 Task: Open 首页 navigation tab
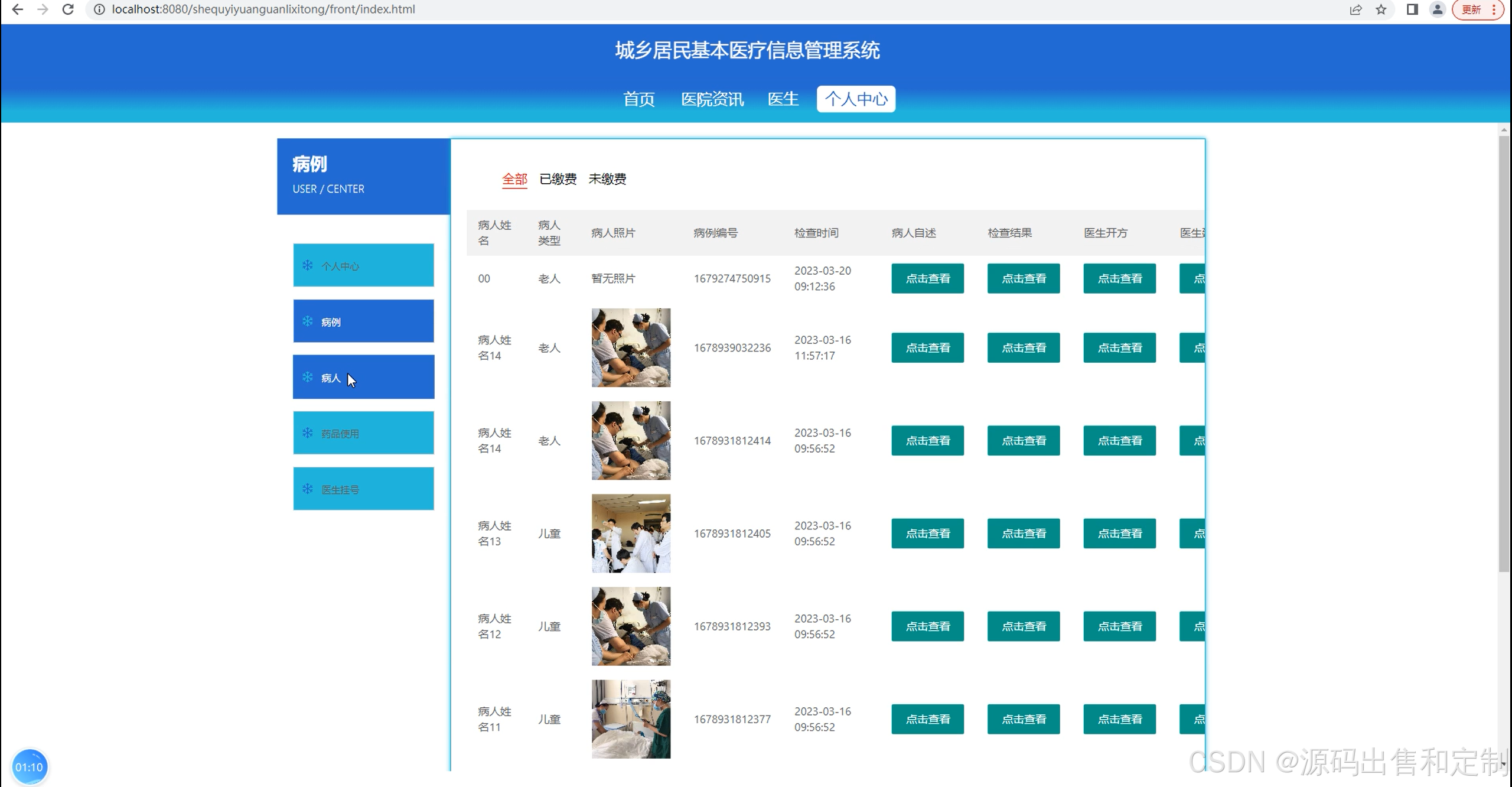click(x=638, y=99)
